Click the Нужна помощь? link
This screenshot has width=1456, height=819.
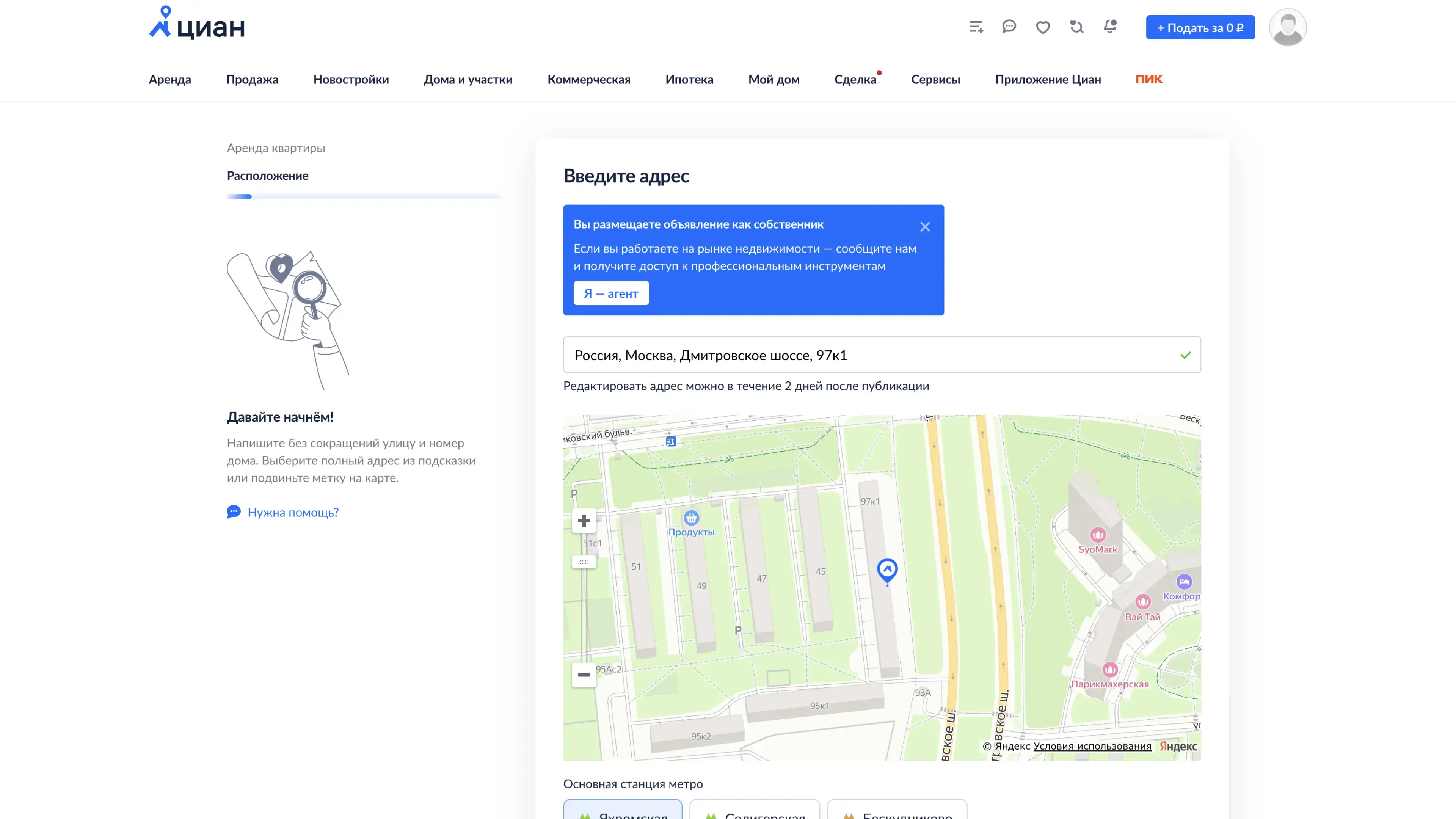(x=293, y=512)
